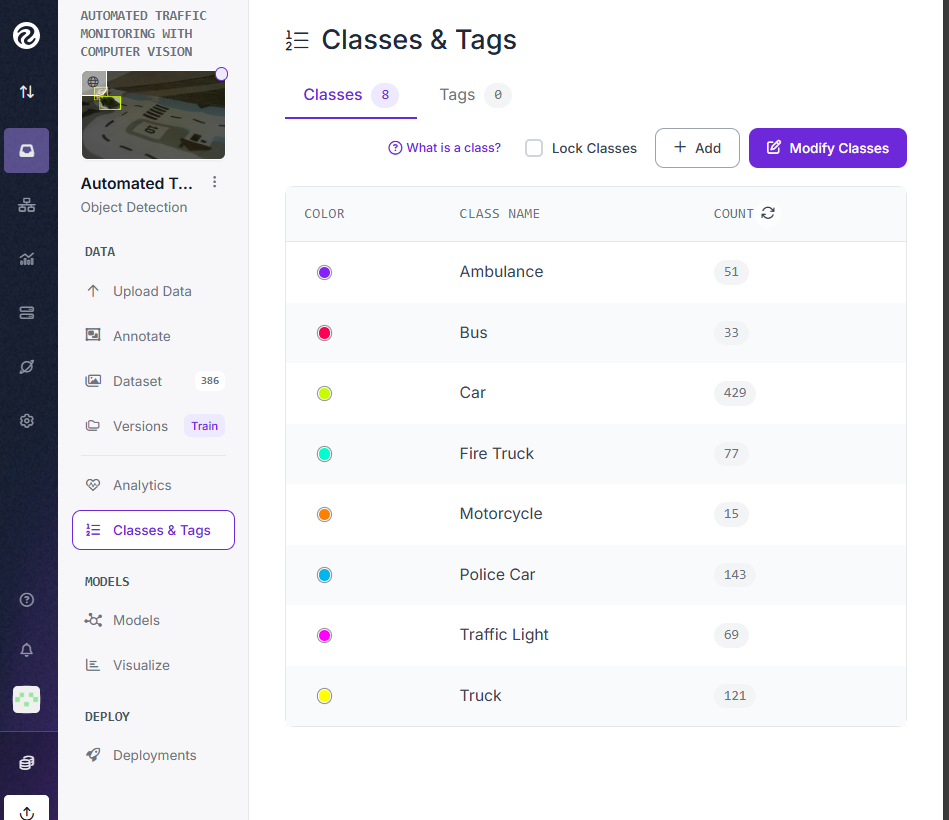Click the Traffic Light class name
949x820 pixels.
pos(504,635)
